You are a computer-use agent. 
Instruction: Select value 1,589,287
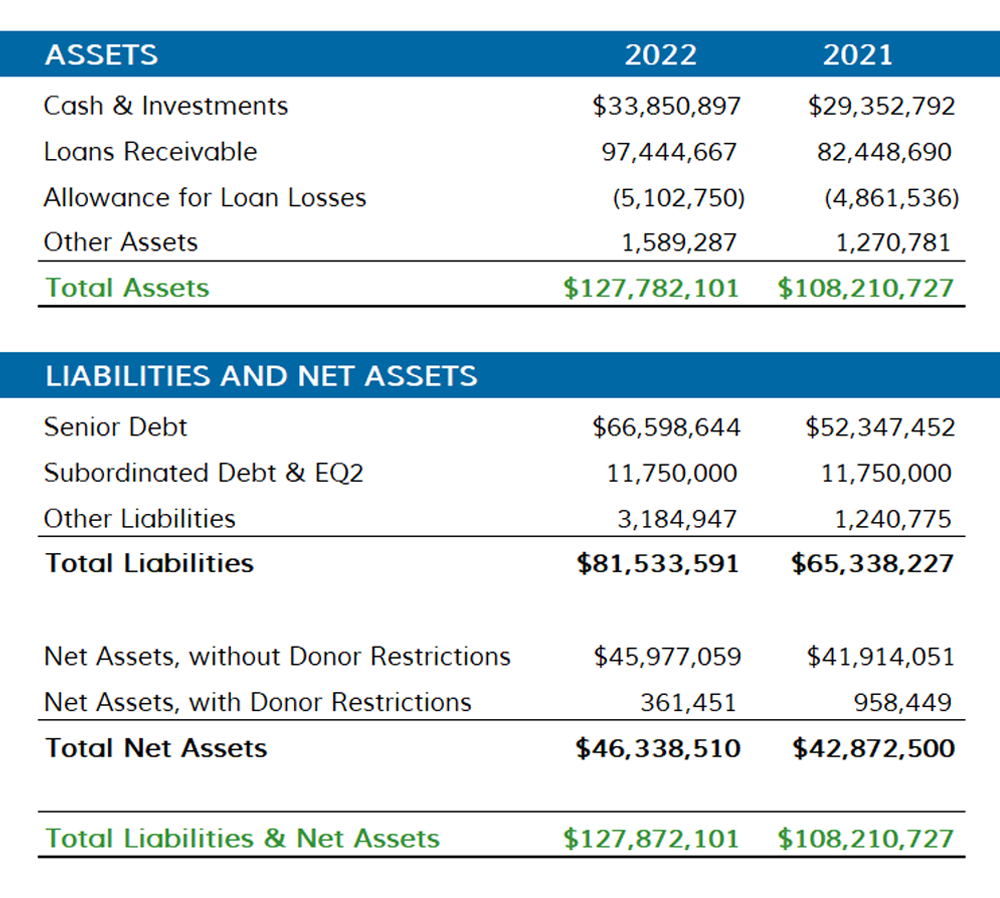[679, 242]
